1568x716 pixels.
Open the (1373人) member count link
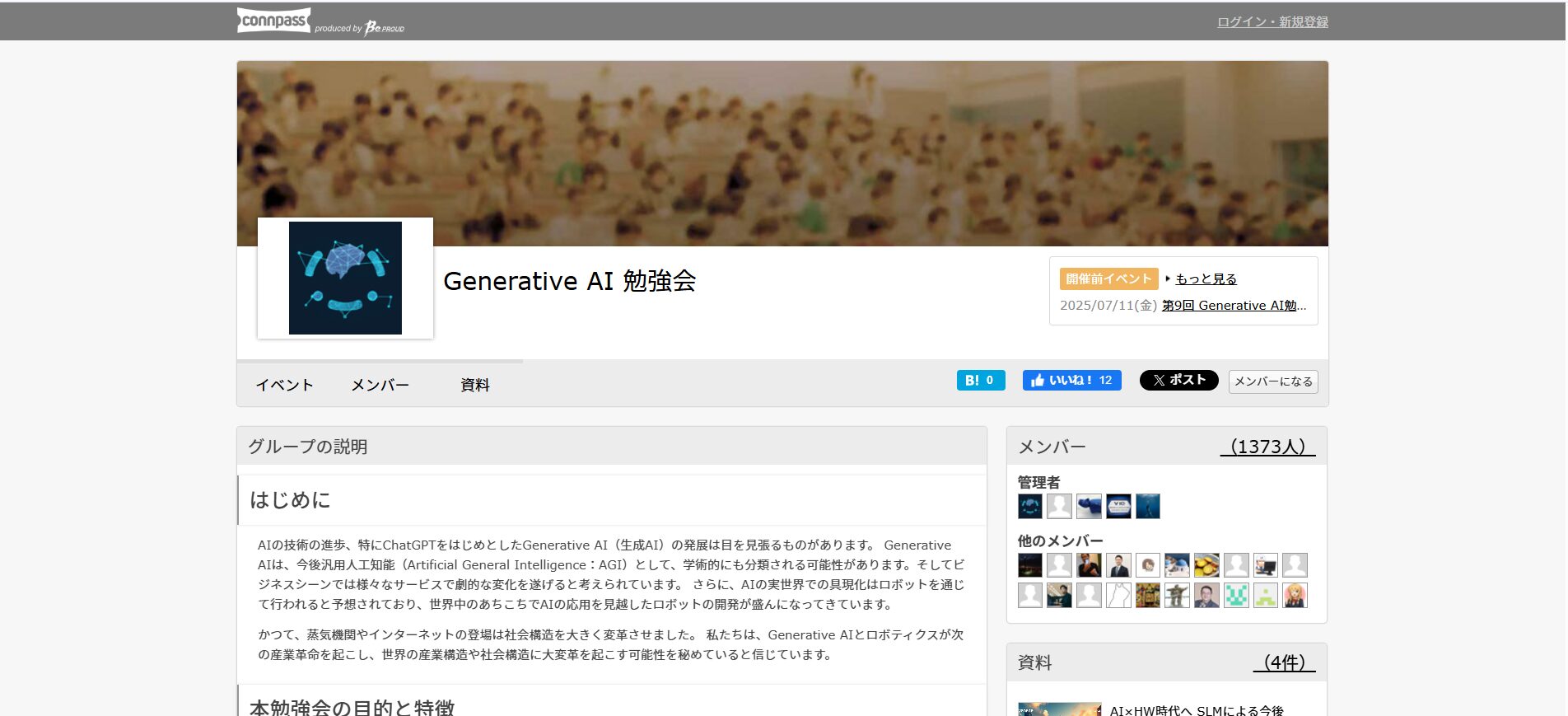1268,447
